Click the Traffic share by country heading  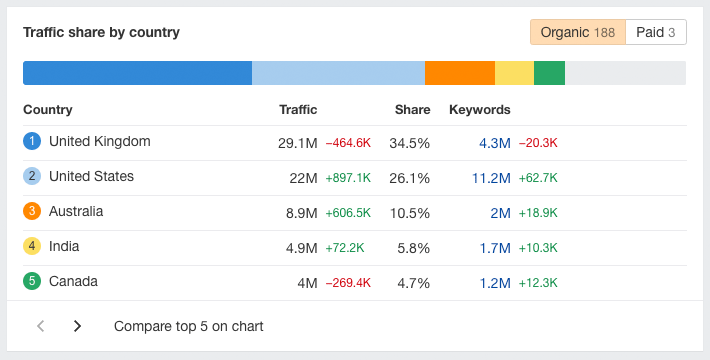click(x=101, y=32)
